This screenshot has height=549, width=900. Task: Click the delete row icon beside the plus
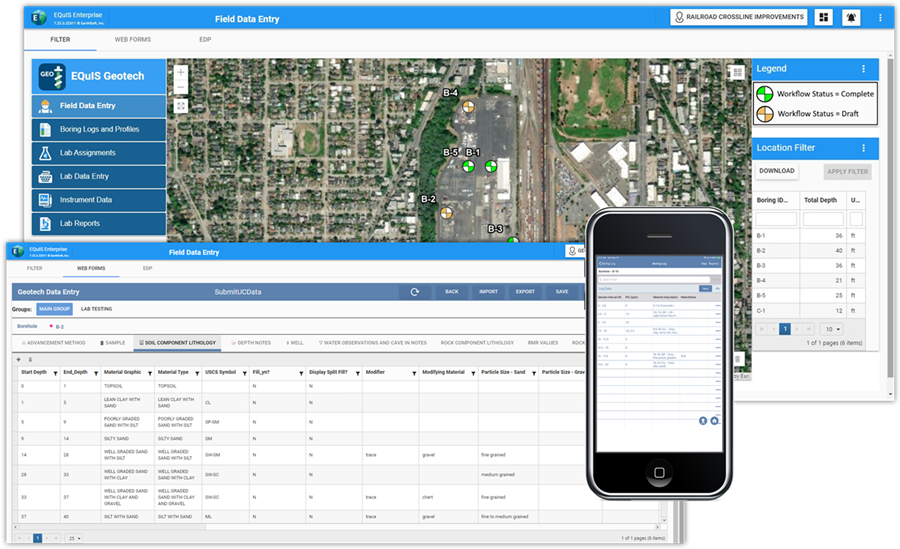pos(30,359)
